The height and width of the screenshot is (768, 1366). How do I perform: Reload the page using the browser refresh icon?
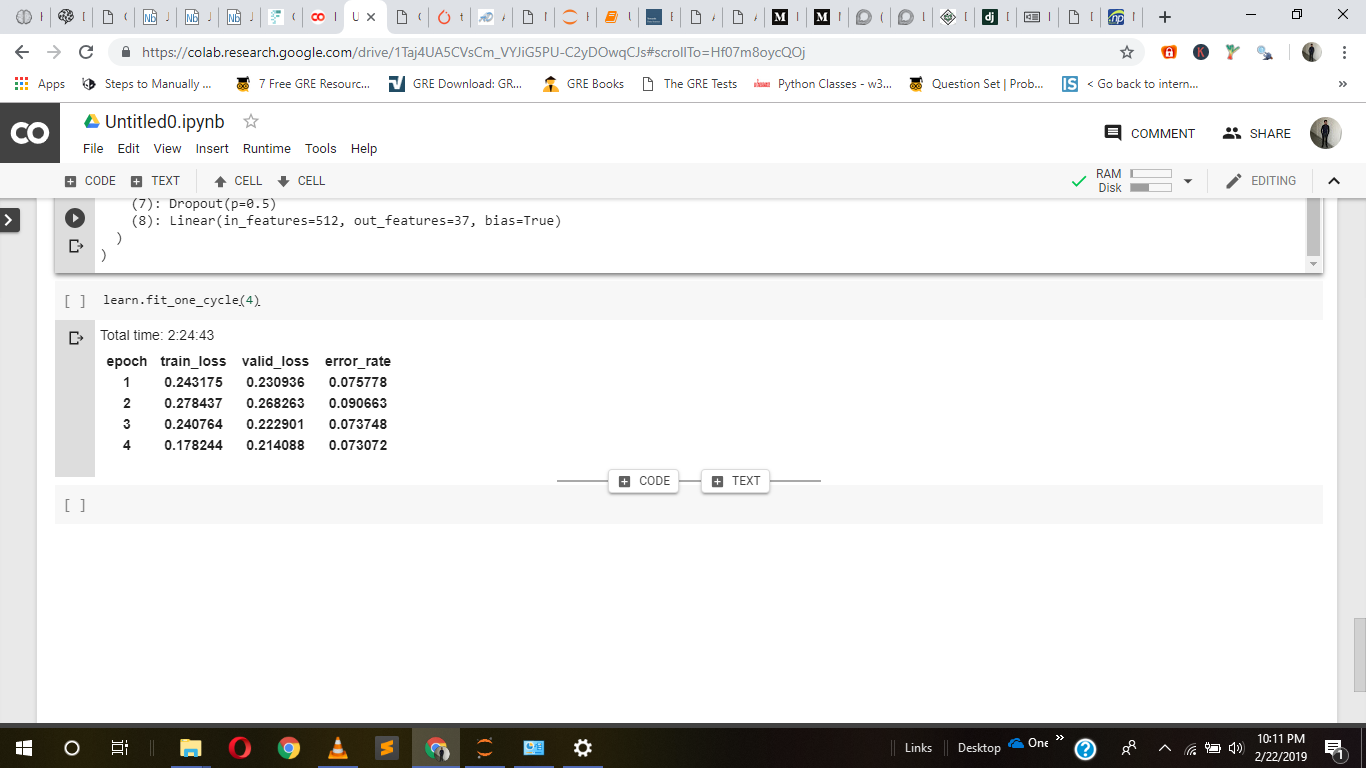tap(86, 52)
